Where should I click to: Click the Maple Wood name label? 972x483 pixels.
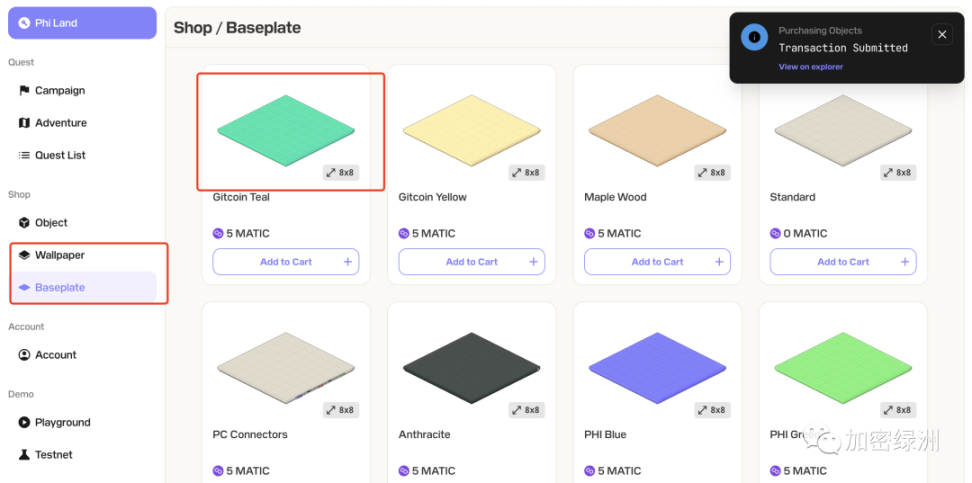(615, 197)
